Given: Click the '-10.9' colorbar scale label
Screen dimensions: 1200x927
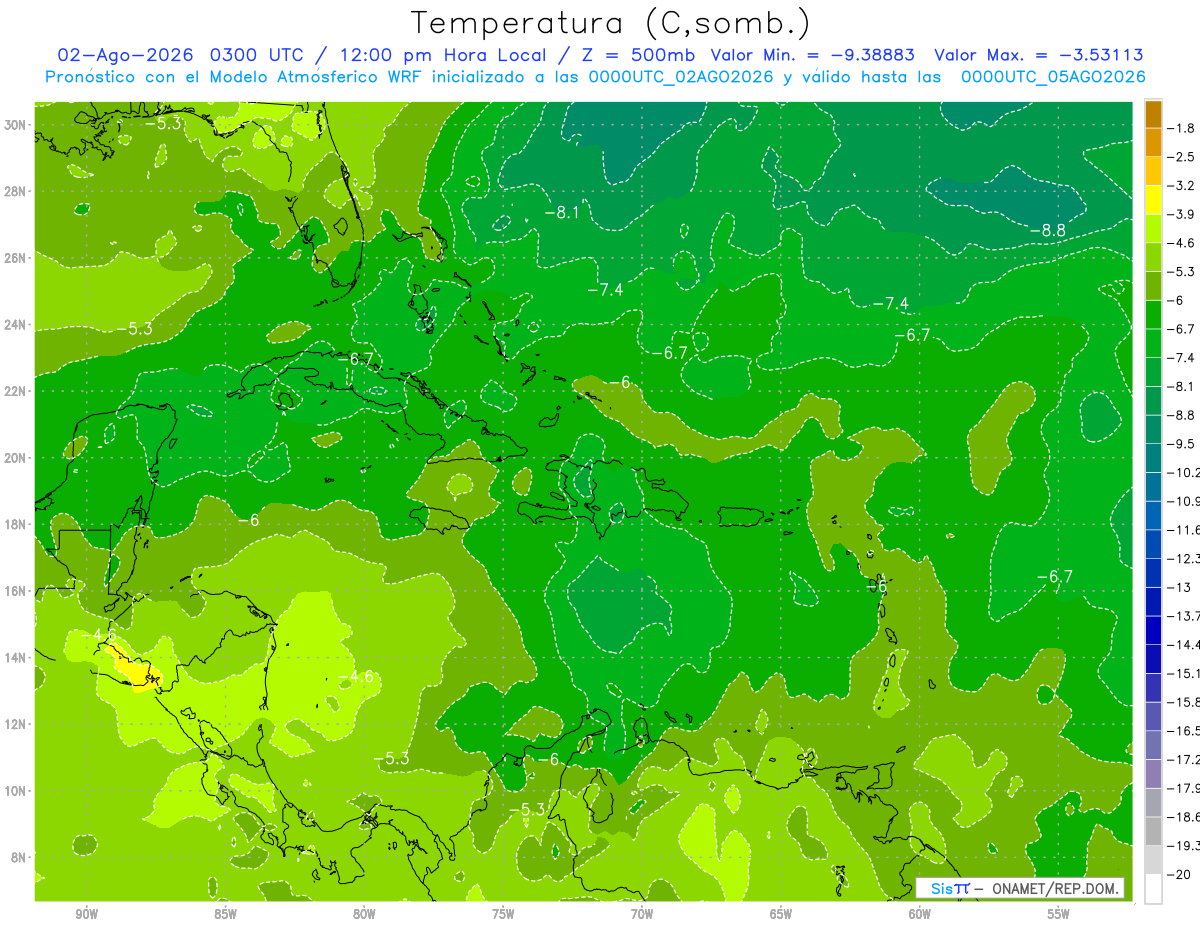Looking at the screenshot, I should pos(1184,501).
